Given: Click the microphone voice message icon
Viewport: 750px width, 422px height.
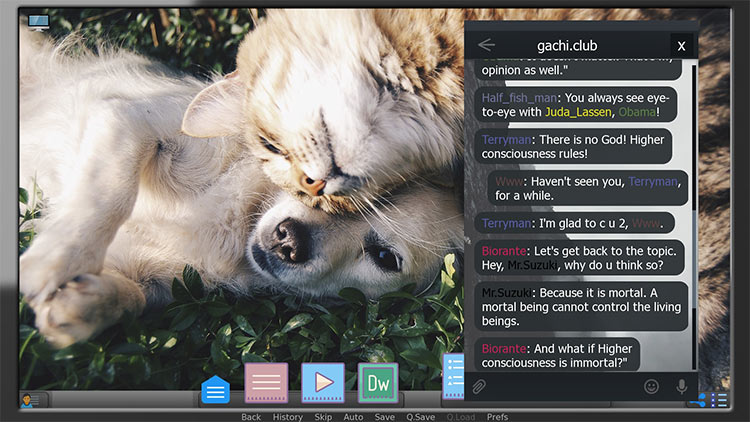Looking at the screenshot, I should (x=682, y=386).
